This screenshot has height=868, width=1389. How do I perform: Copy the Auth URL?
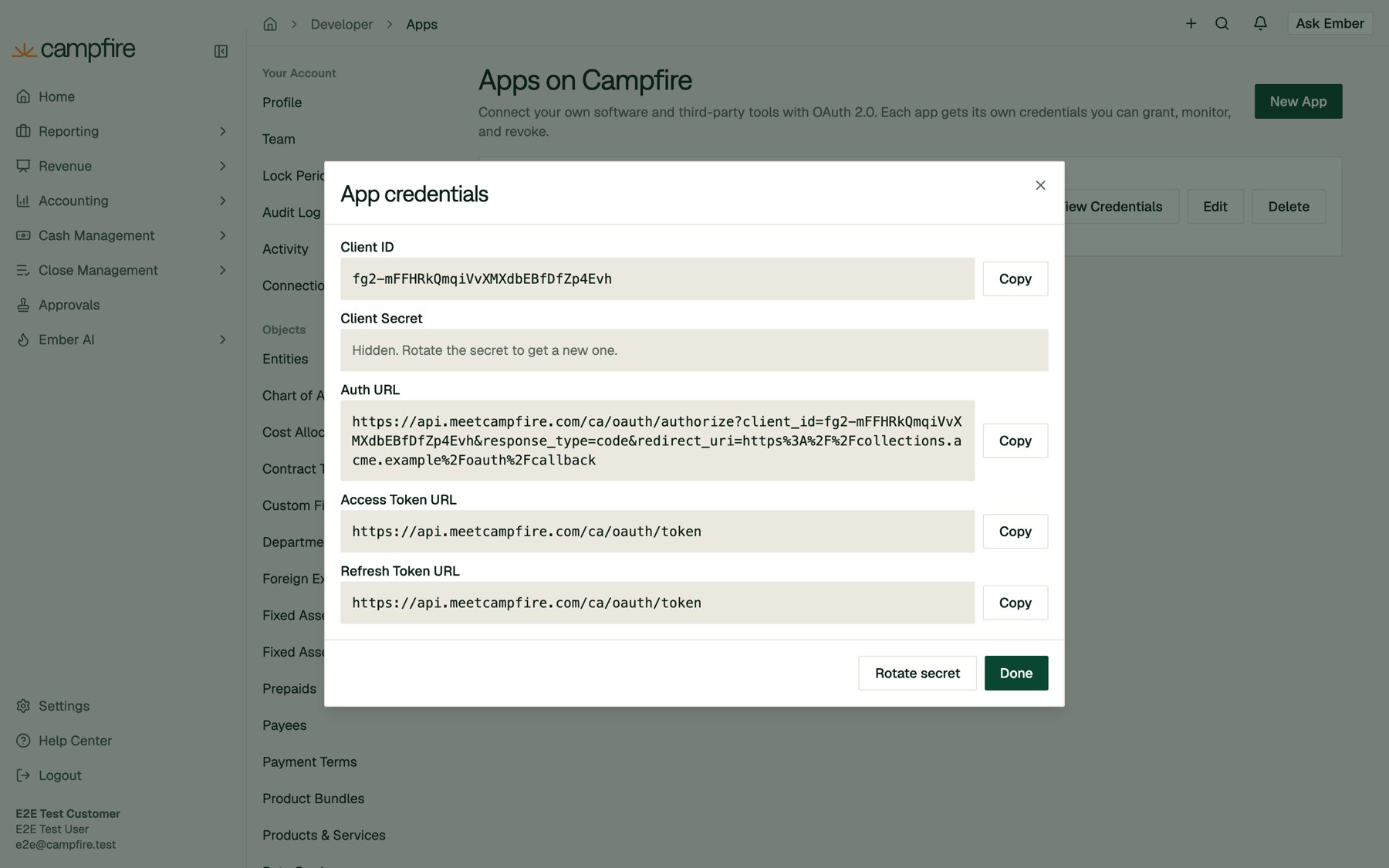tap(1015, 441)
